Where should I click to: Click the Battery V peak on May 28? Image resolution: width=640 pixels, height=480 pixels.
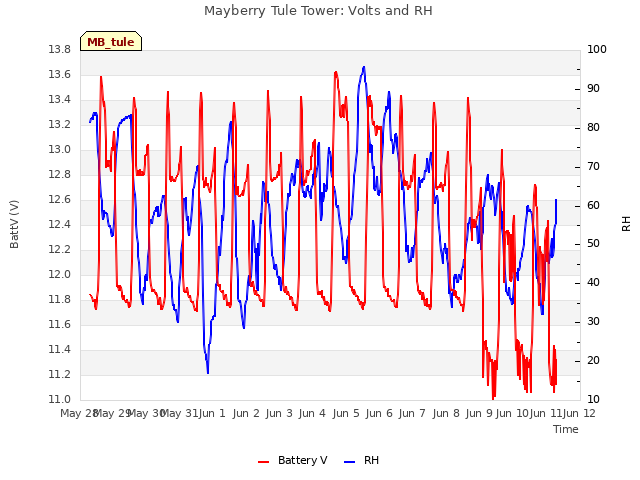coord(101,77)
